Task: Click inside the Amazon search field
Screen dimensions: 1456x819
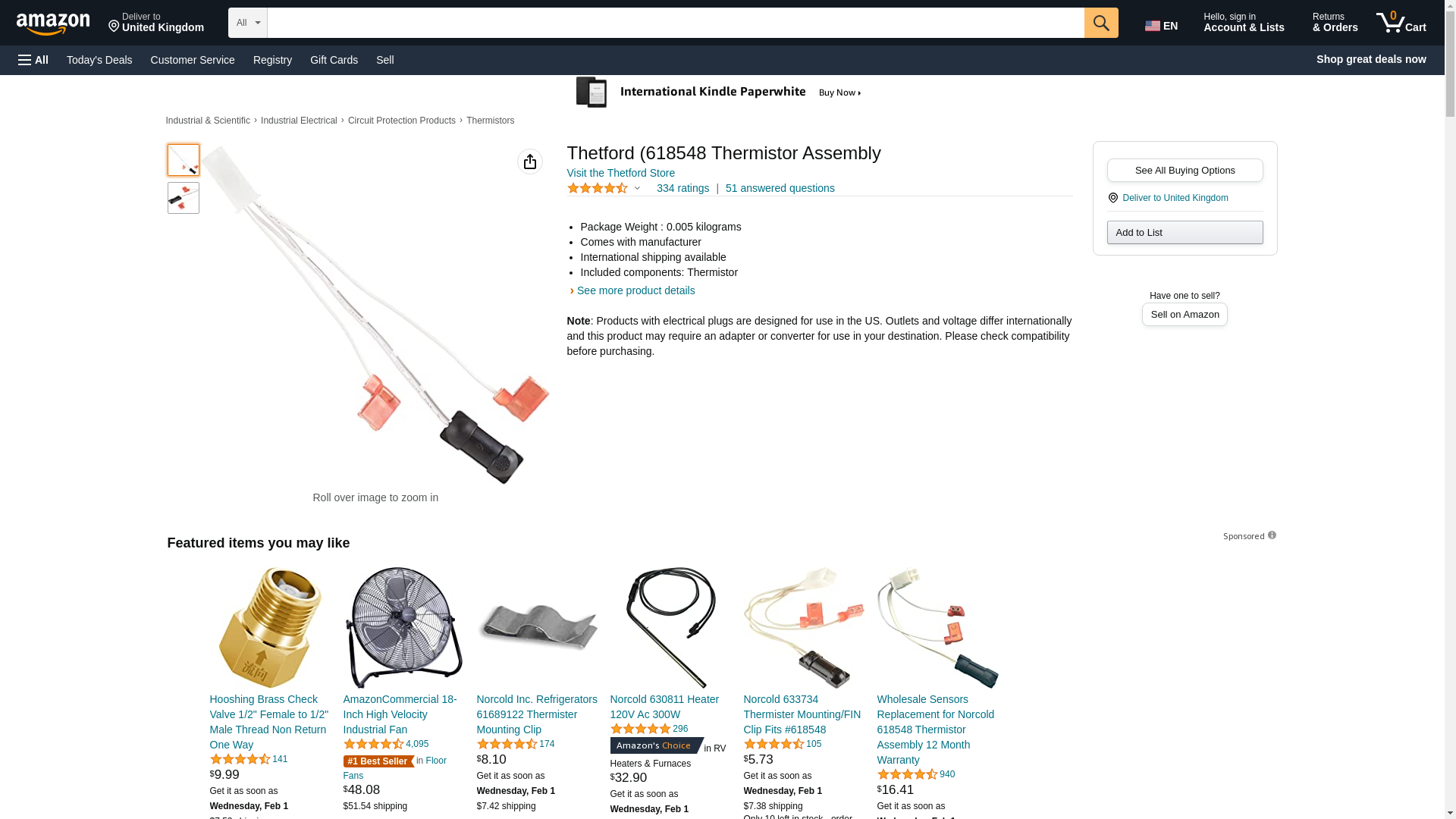Action: (676, 23)
